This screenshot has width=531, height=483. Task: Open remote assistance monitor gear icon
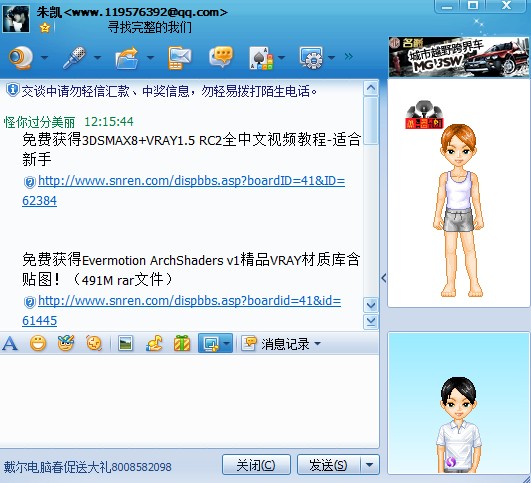(x=311, y=58)
